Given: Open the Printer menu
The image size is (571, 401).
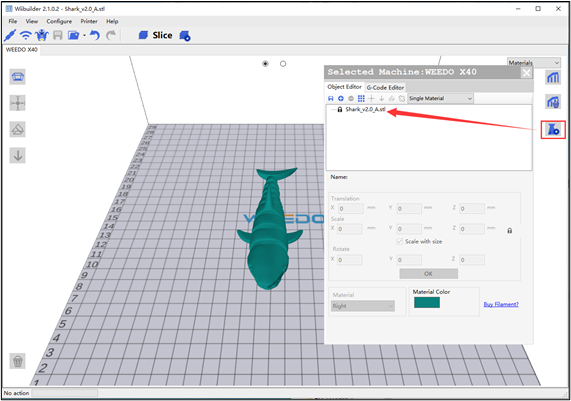Looking at the screenshot, I should pyautogui.click(x=89, y=21).
